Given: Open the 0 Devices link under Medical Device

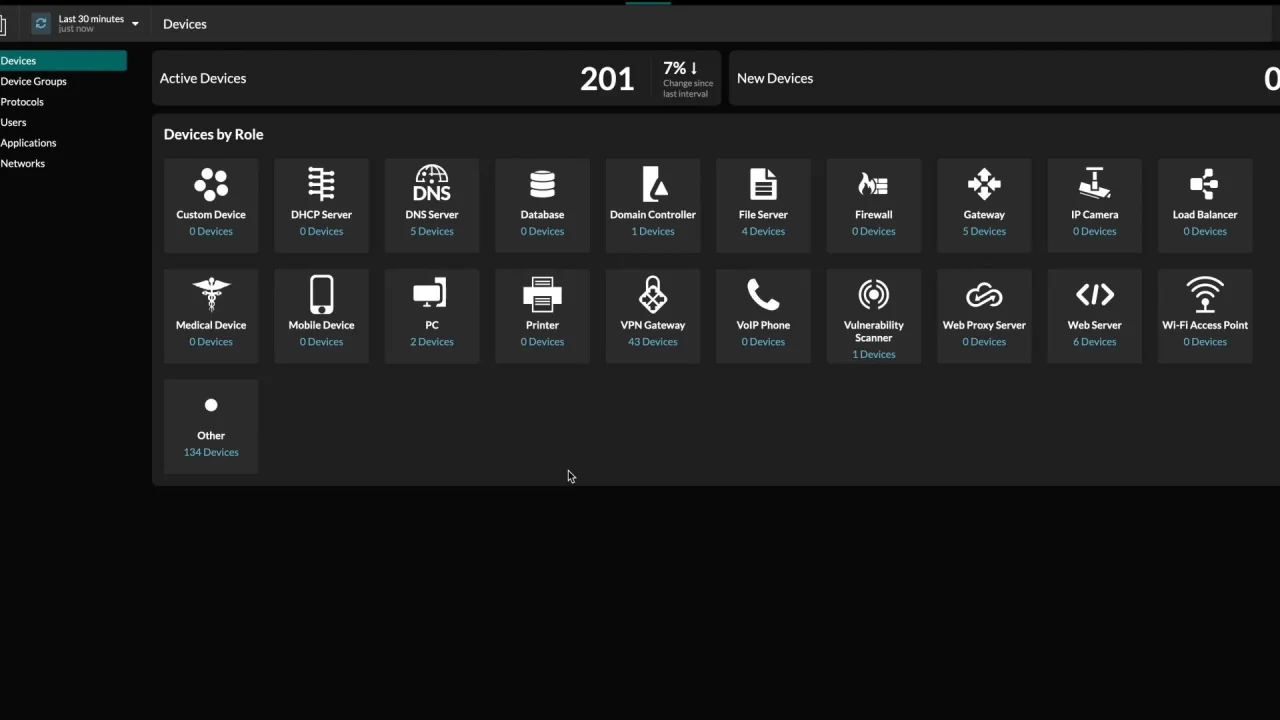Looking at the screenshot, I should [211, 342].
